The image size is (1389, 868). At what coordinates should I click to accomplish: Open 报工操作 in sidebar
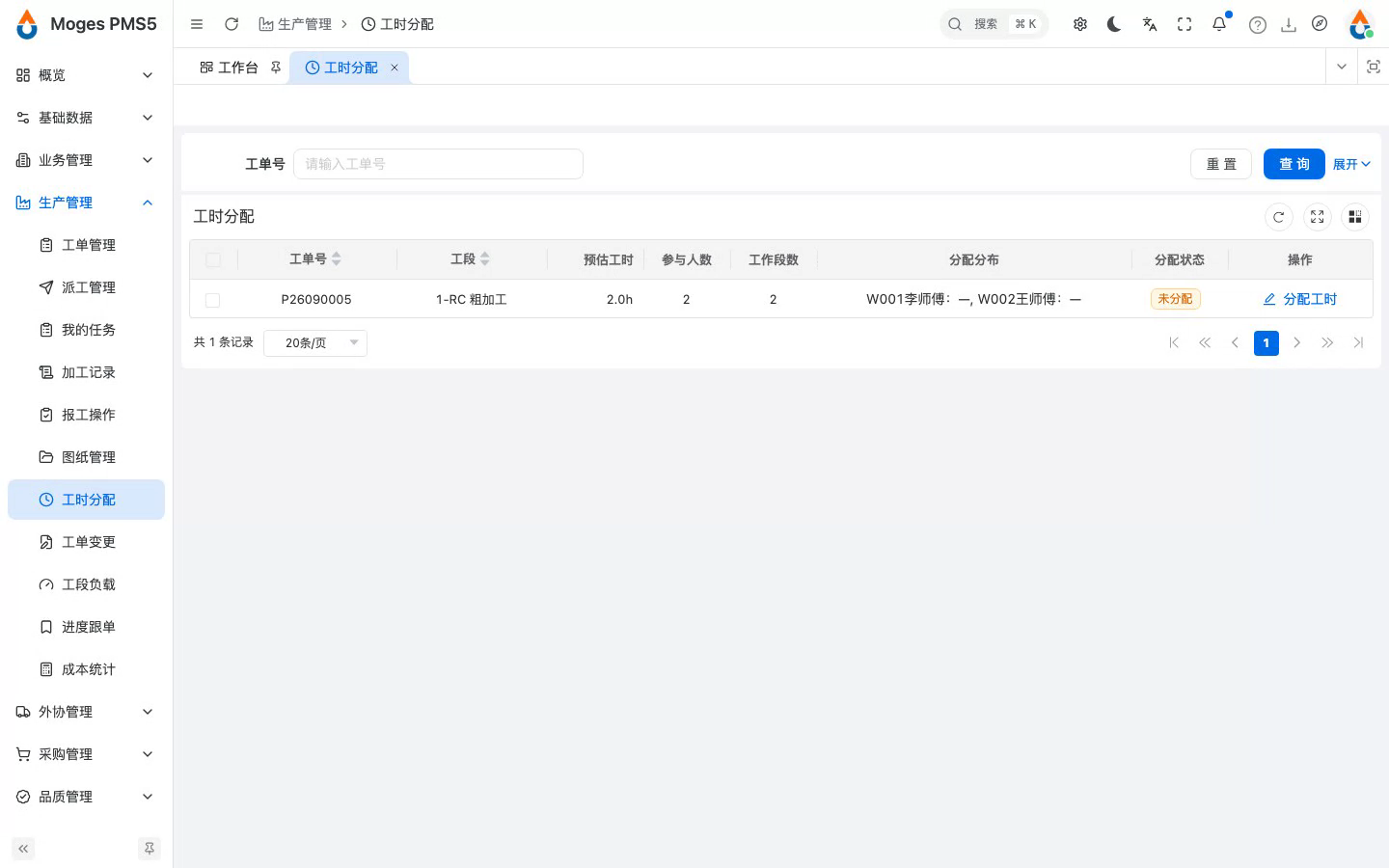[86, 415]
